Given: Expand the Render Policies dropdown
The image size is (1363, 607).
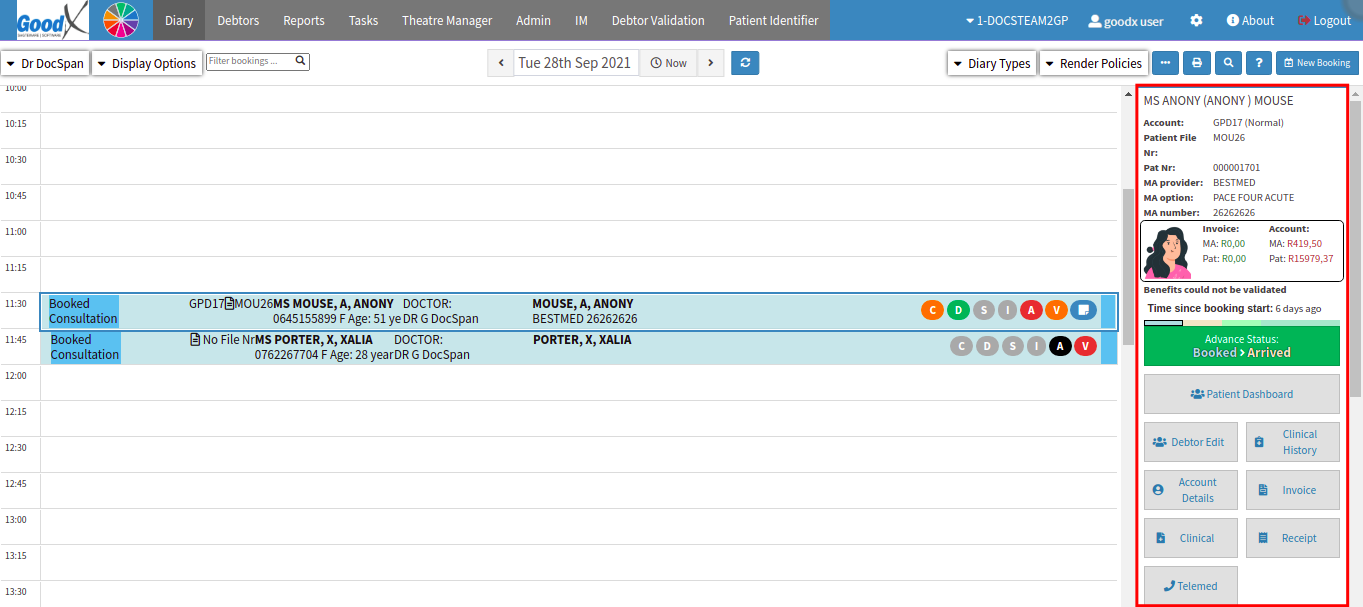Looking at the screenshot, I should 1092,63.
